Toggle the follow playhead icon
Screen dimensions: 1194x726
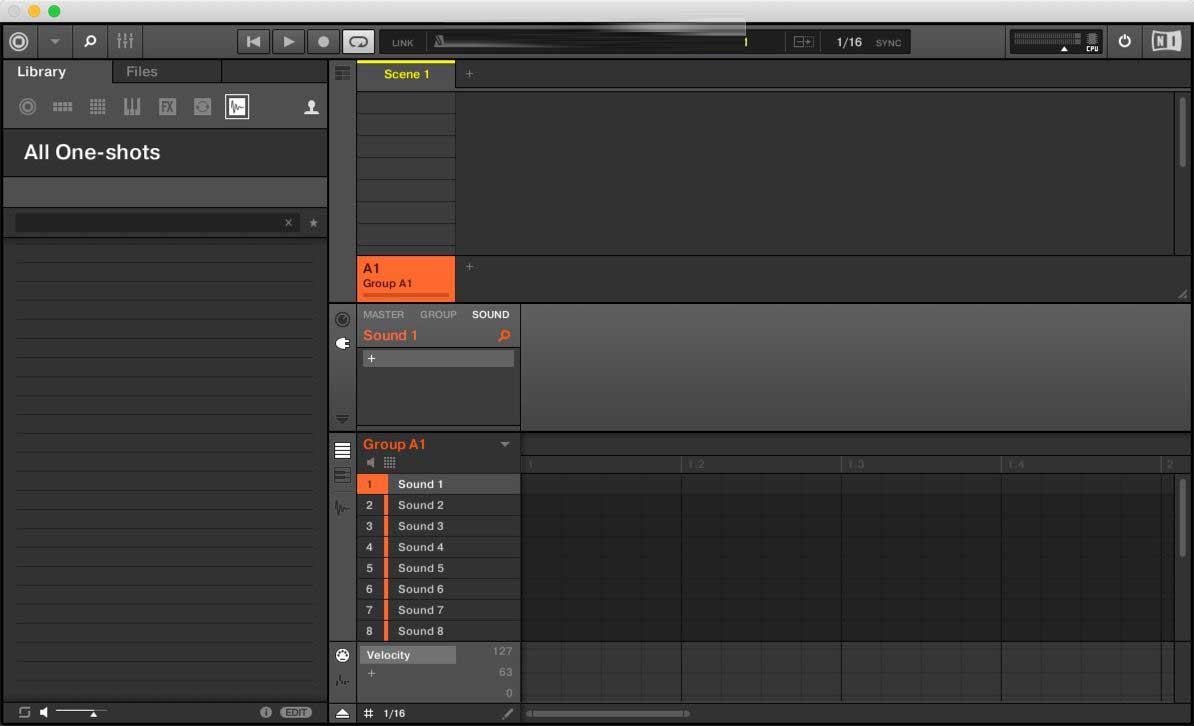click(803, 42)
